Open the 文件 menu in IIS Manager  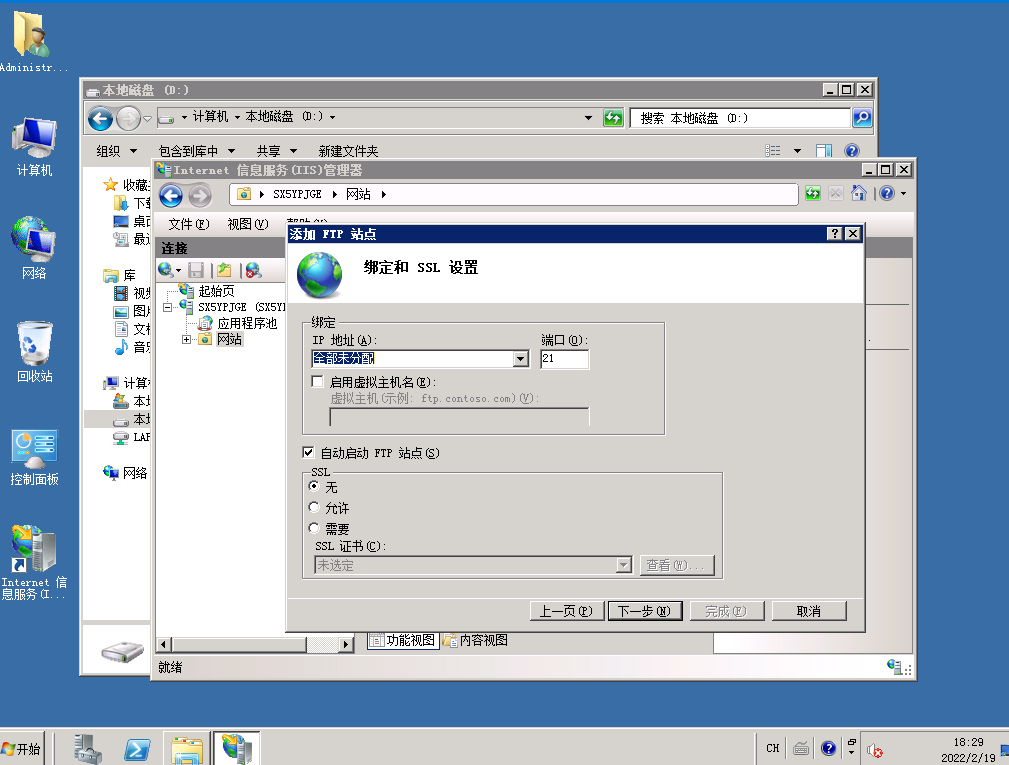(189, 224)
